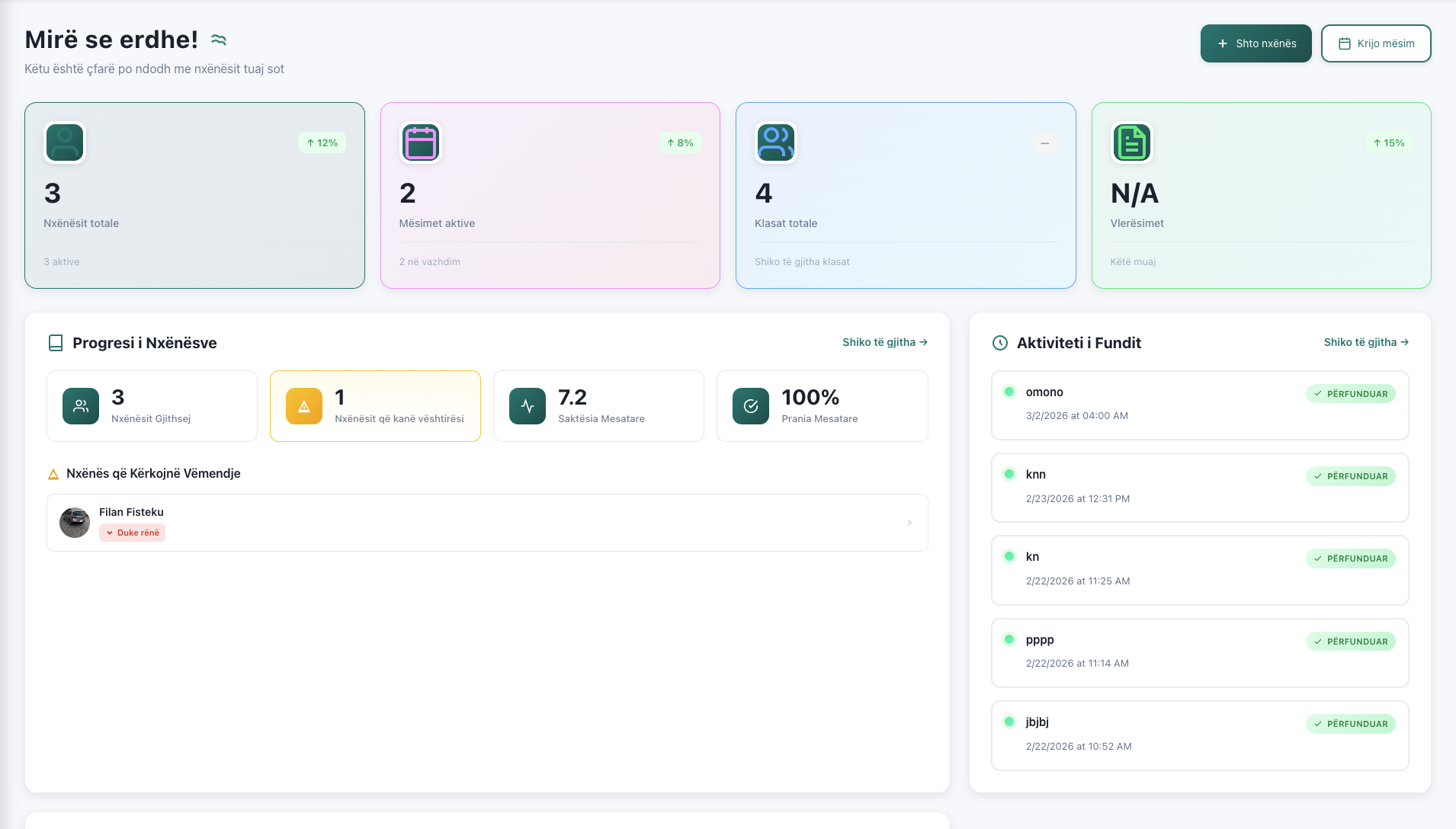This screenshot has width=1456, height=829.
Task: Open Shiko të gjitha in Aktiviteti i Fundit
Action: click(x=1365, y=342)
